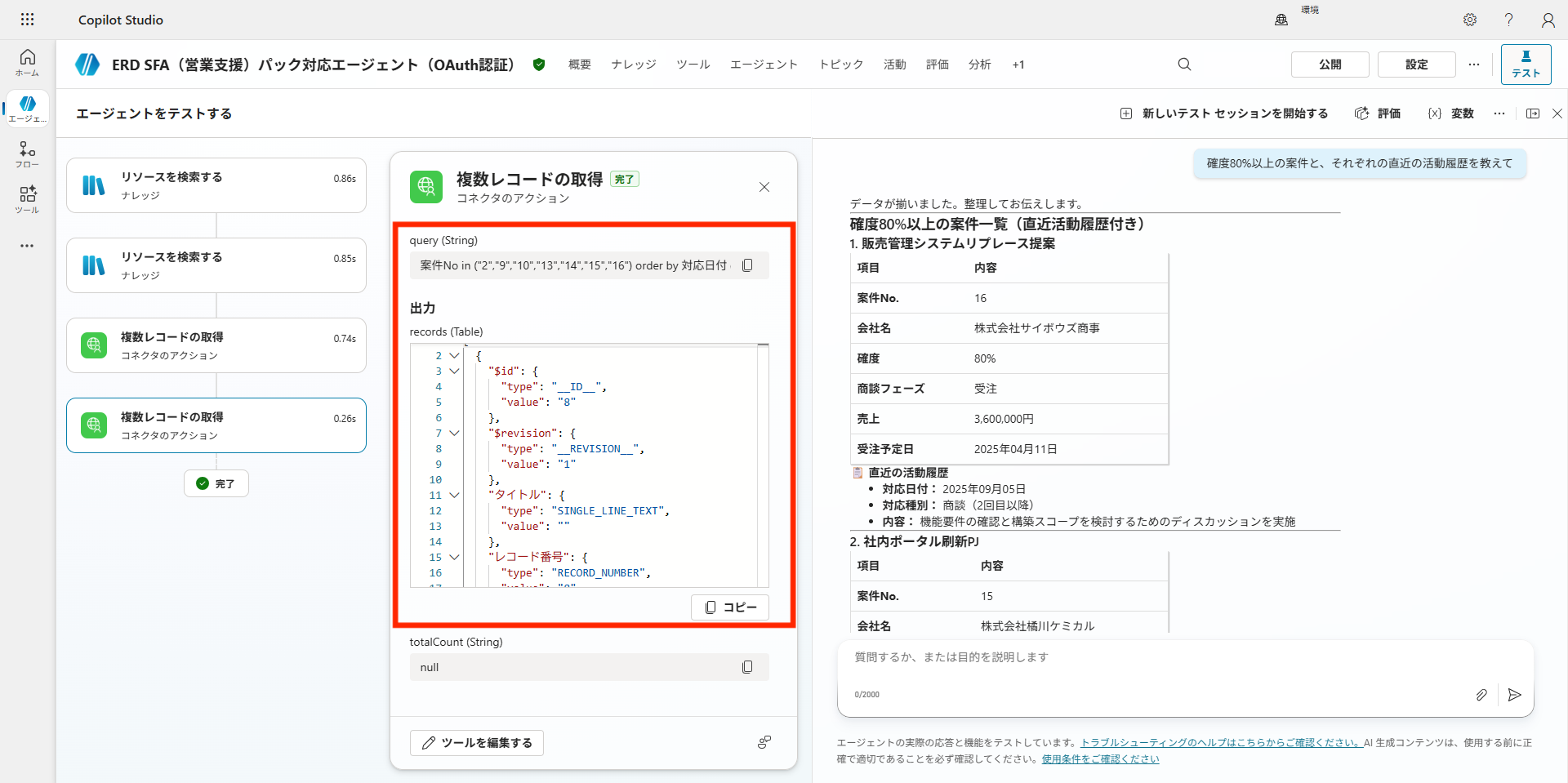The image size is (1568, 783).
Task: Copy the totalCount null value
Action: 747,667
